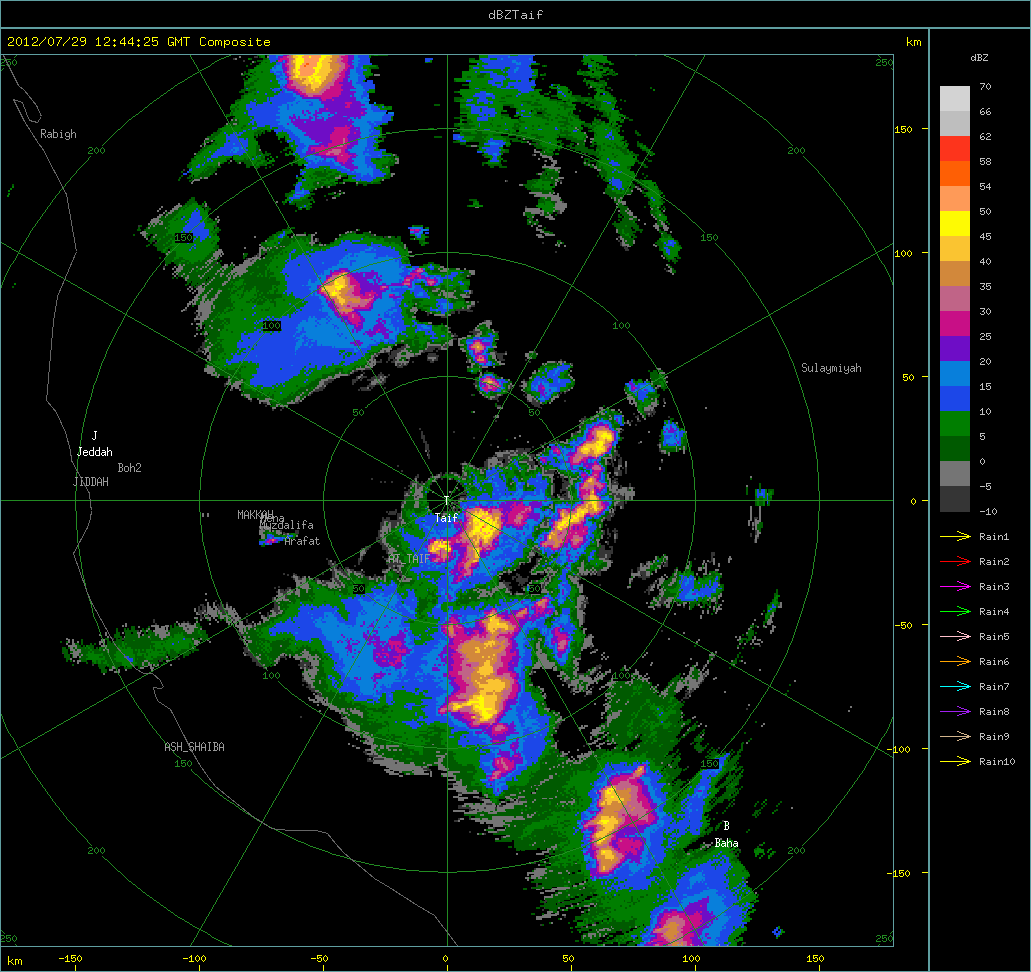Select the Rain10 legend label
This screenshot has height=972, width=1031.
click(997, 762)
